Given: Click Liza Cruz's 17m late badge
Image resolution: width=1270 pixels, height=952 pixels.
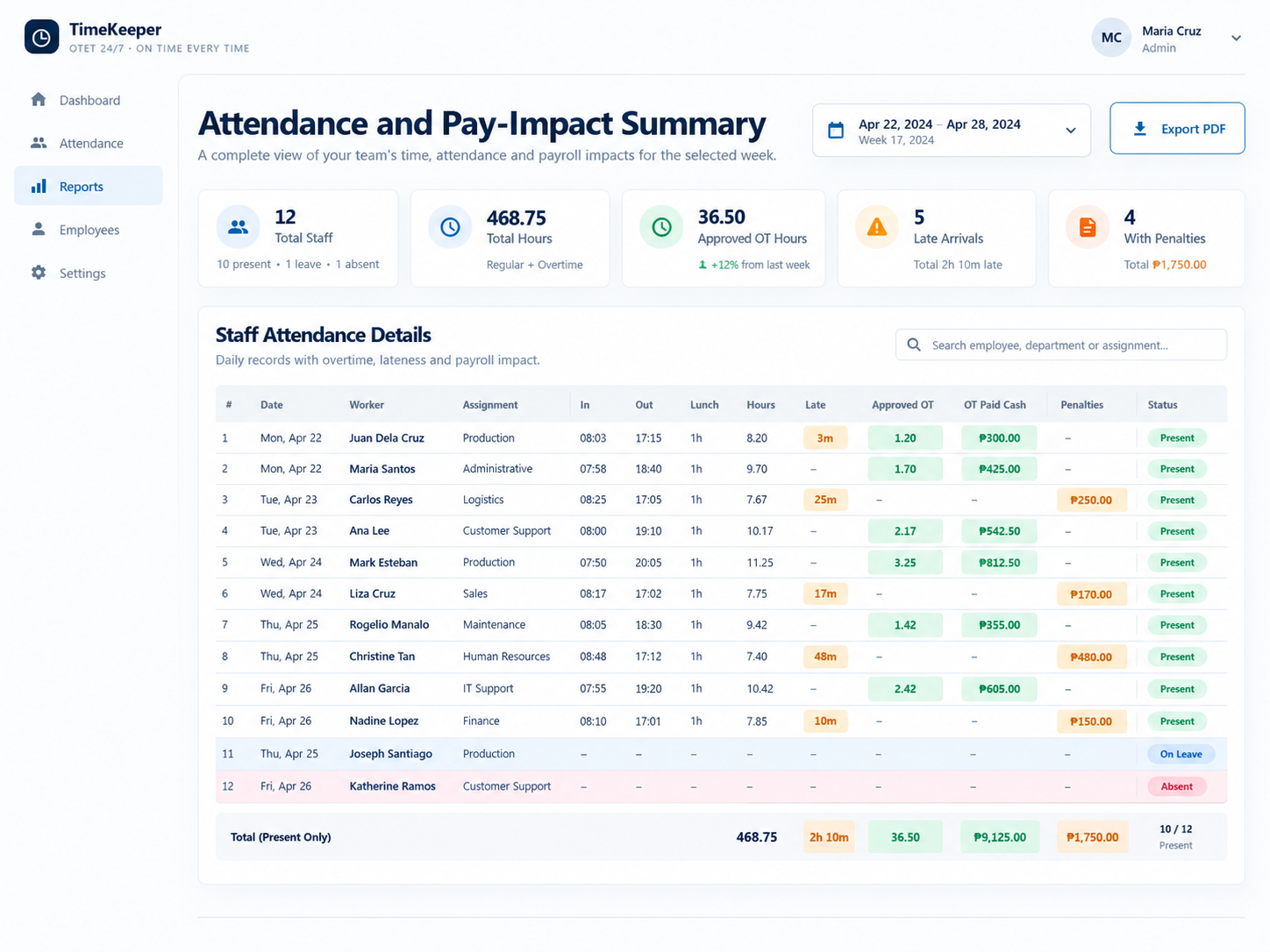Looking at the screenshot, I should tap(825, 593).
